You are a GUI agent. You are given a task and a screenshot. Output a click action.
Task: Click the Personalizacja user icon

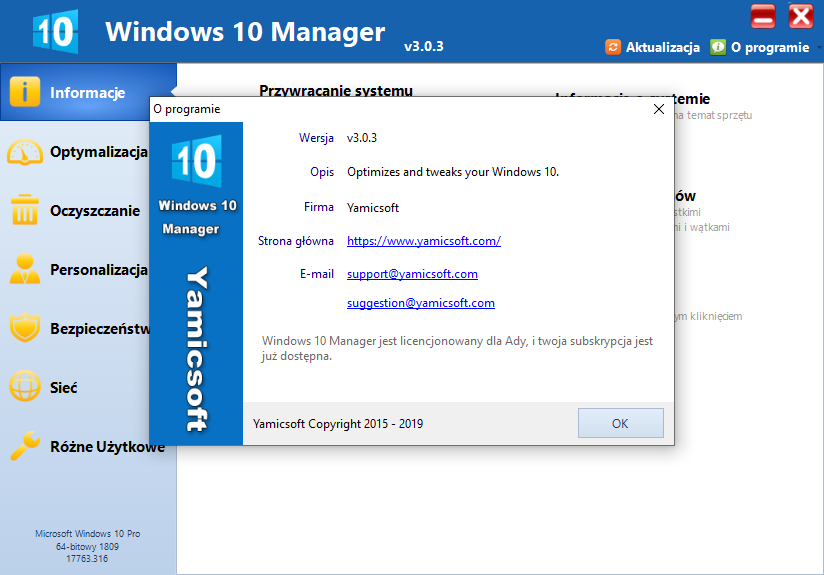pos(25,269)
